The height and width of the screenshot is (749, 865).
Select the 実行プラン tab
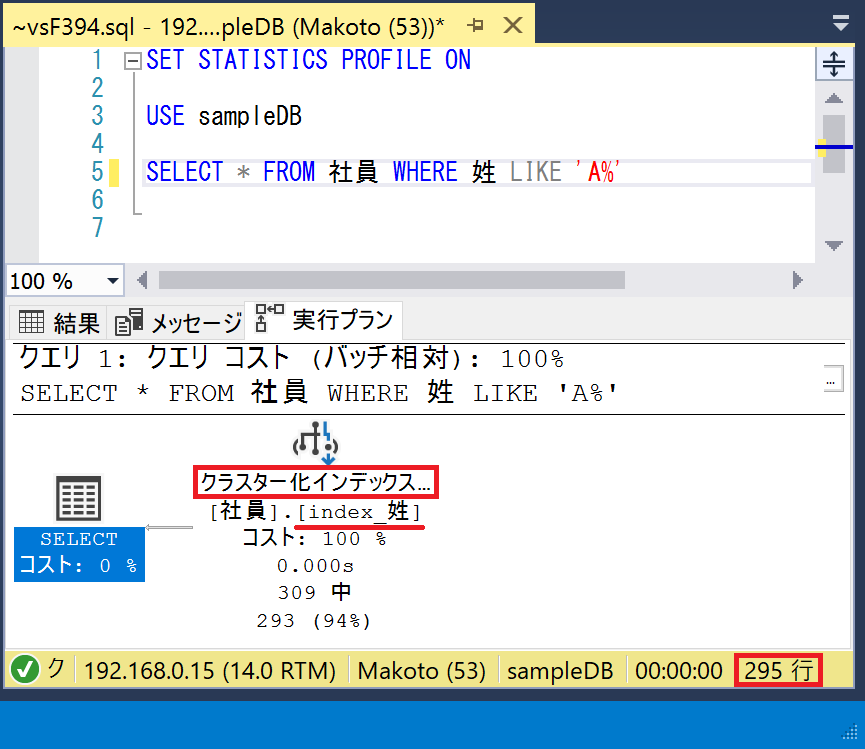click(324, 320)
